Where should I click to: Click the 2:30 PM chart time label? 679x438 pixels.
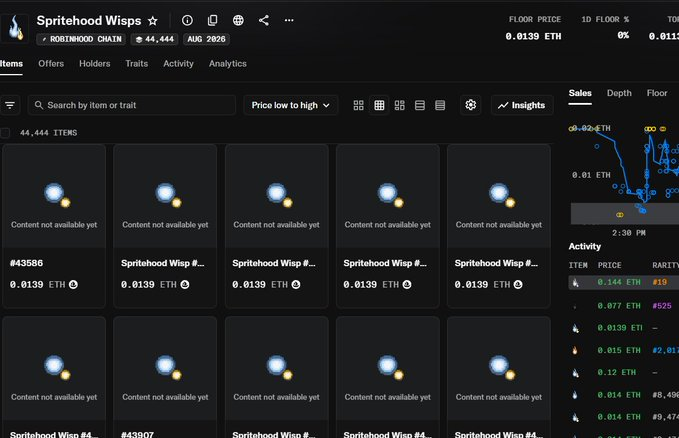pyautogui.click(x=628, y=233)
